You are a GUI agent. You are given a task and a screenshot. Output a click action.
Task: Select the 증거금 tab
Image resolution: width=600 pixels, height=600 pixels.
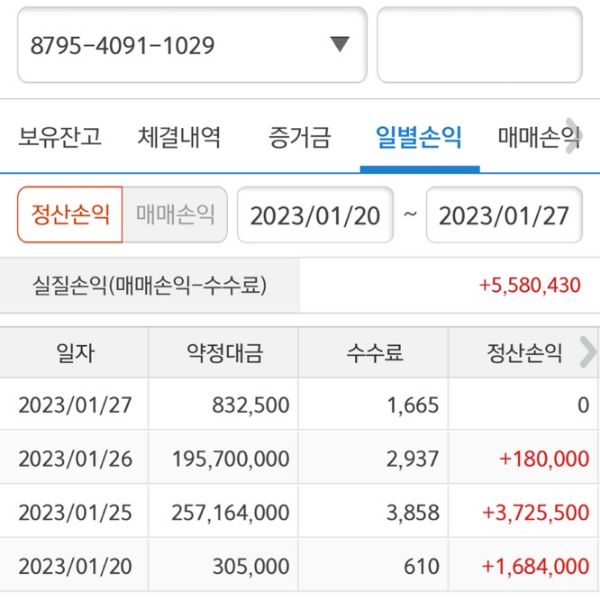pyautogui.click(x=299, y=137)
